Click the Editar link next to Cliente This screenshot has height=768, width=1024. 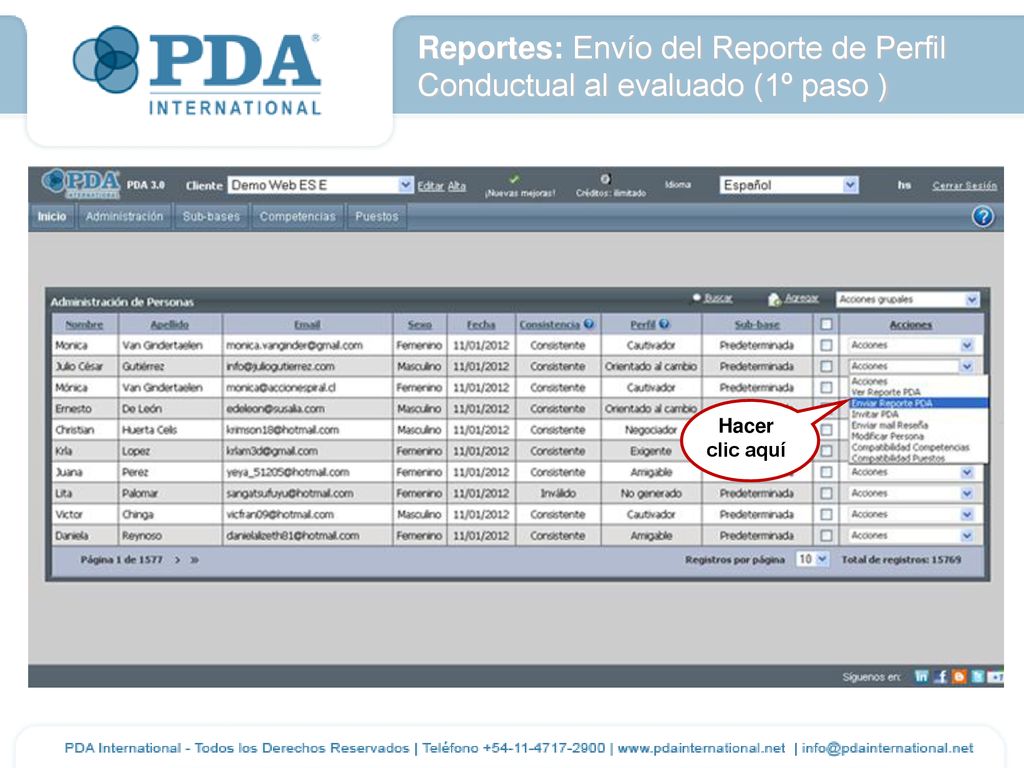click(x=430, y=185)
